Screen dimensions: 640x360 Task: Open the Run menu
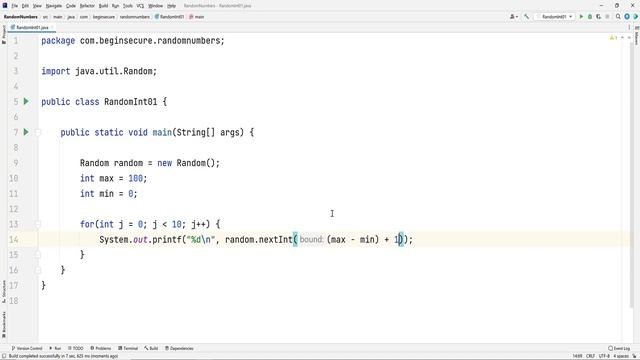tap(116, 6)
